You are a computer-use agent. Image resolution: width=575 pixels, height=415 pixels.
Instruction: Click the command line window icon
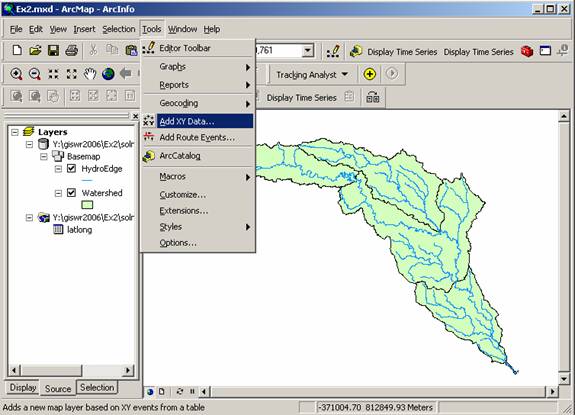point(545,51)
